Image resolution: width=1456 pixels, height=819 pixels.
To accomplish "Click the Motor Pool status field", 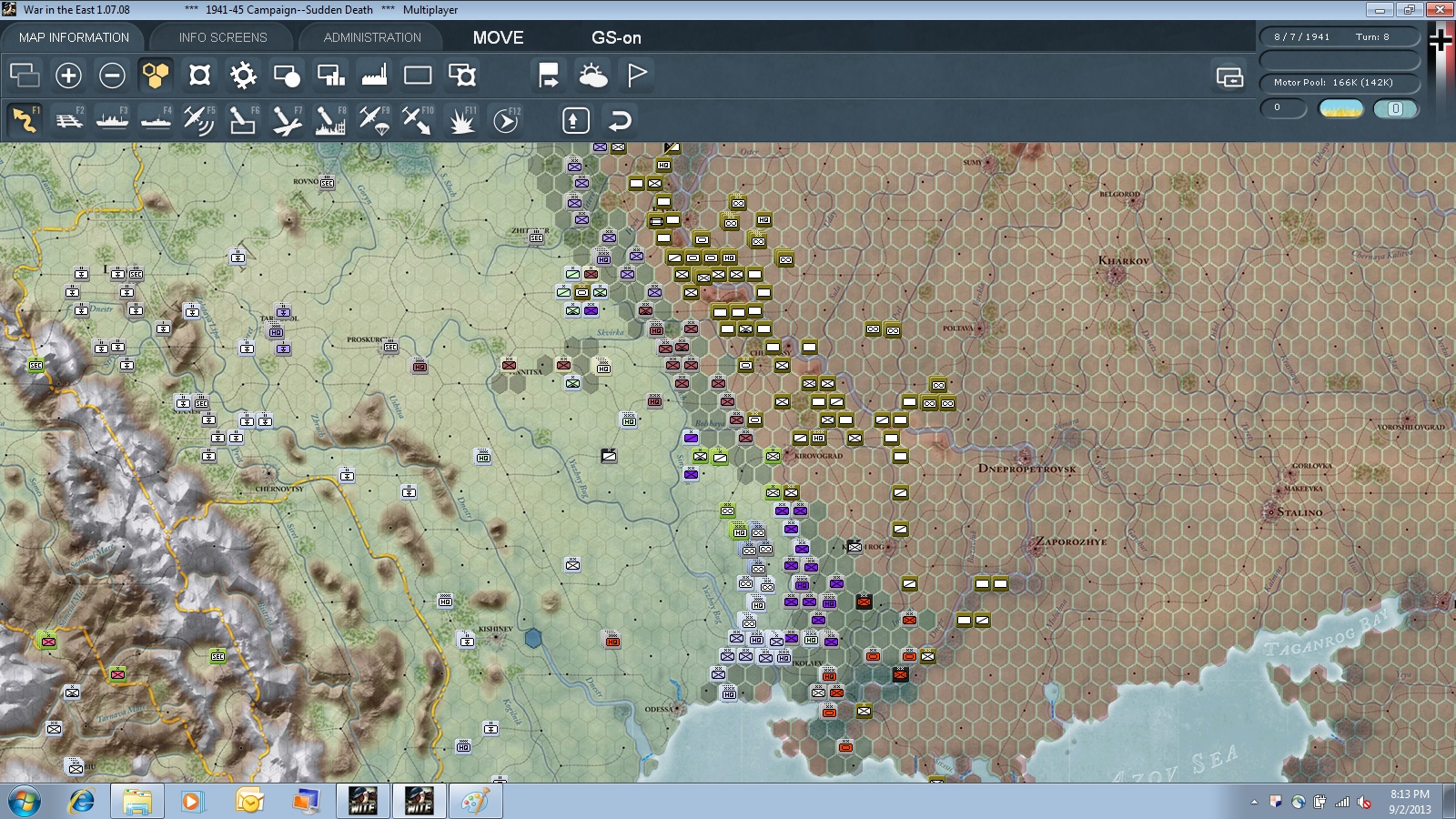I will tap(1340, 83).
